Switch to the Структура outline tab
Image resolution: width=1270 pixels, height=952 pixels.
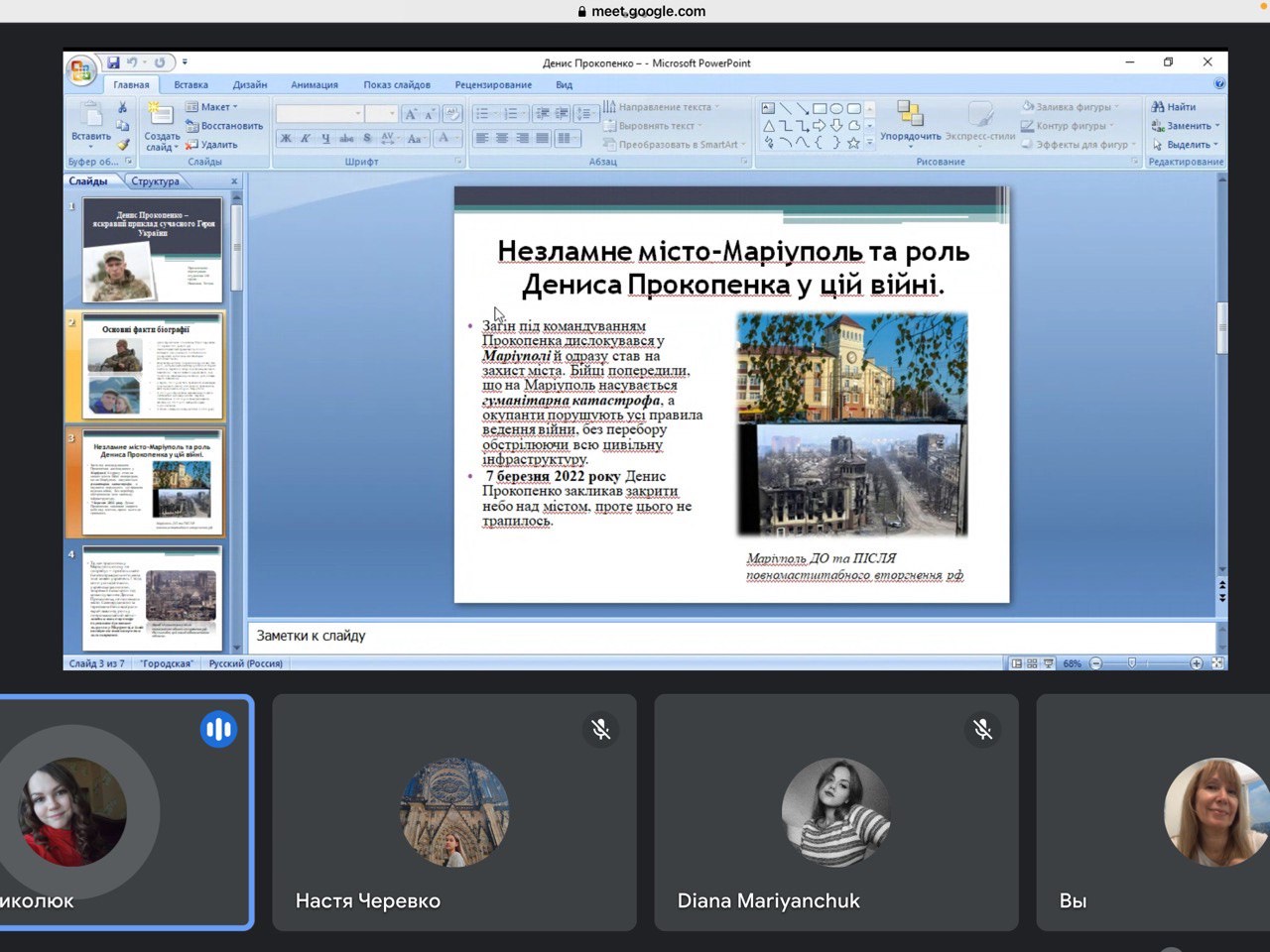pos(156,181)
